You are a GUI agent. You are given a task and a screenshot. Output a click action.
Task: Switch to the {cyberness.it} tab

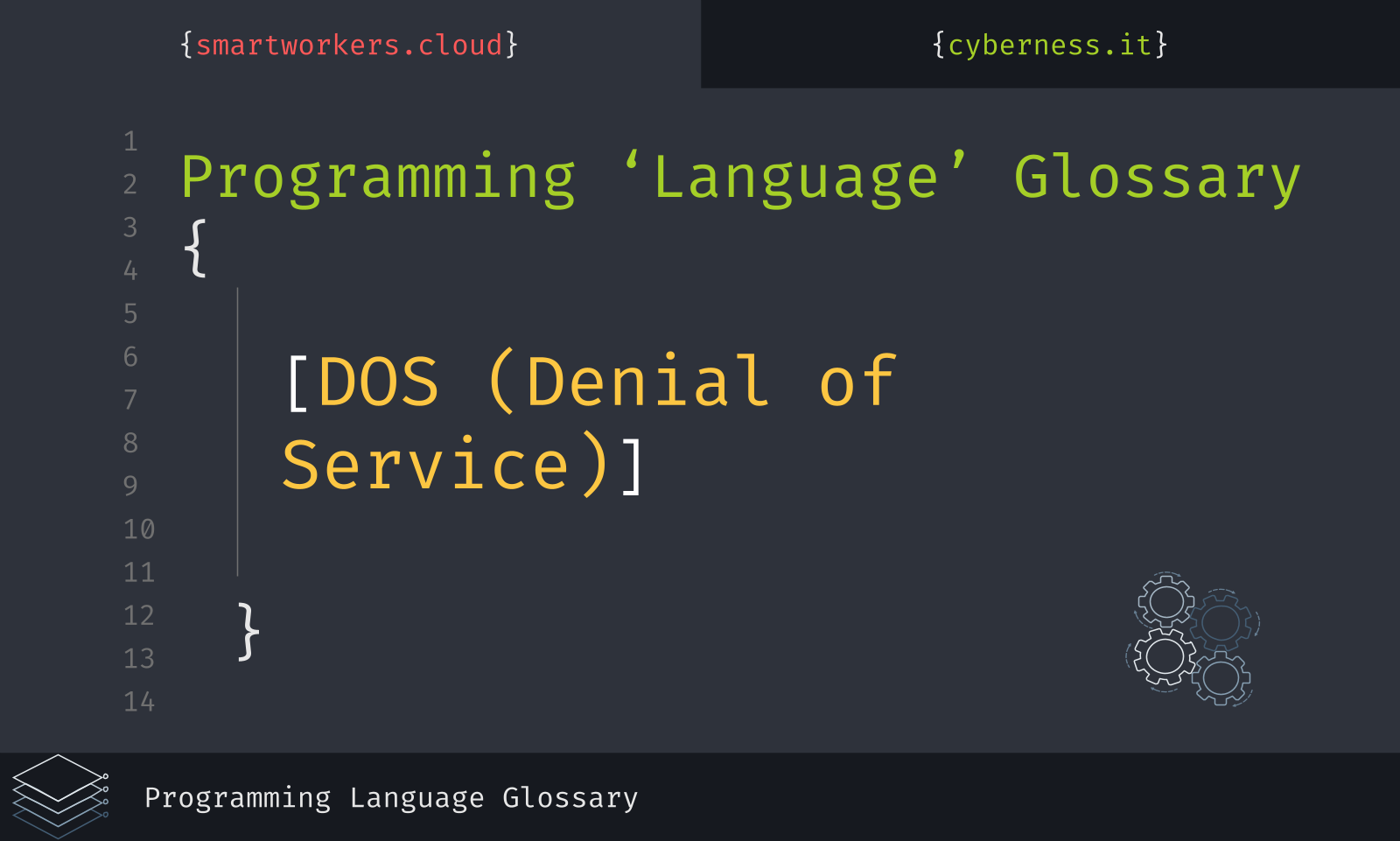click(x=1049, y=45)
